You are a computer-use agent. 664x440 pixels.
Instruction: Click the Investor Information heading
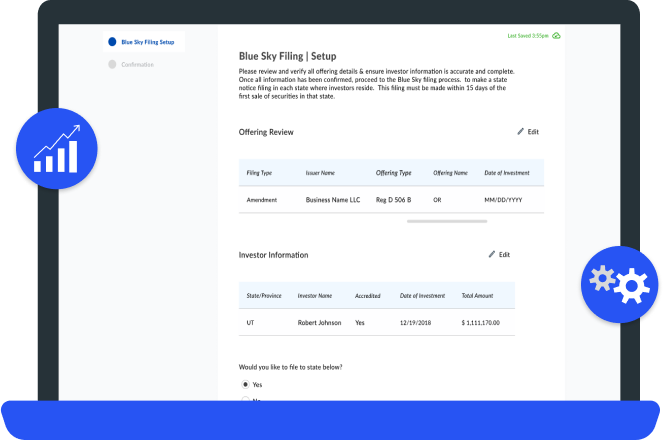click(273, 255)
